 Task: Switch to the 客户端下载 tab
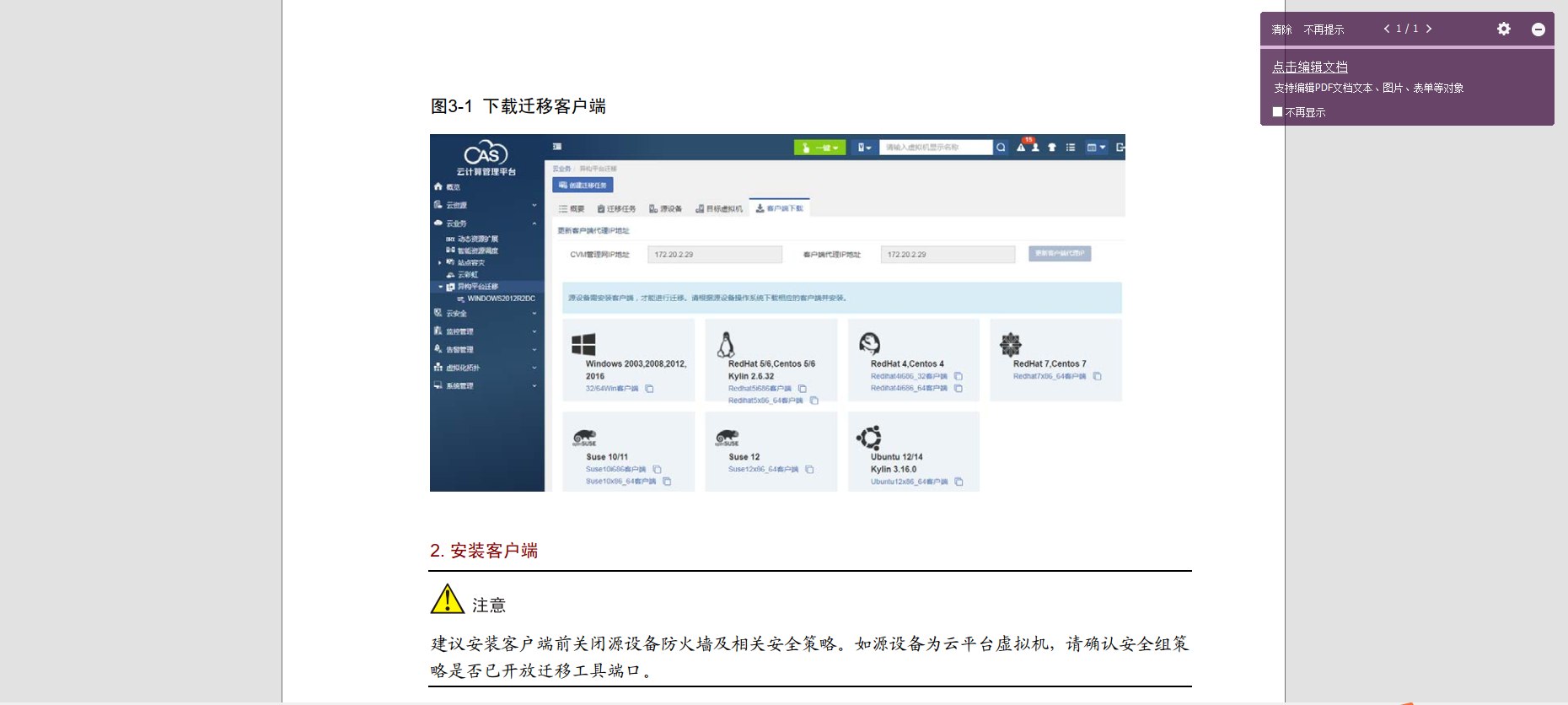coord(780,208)
